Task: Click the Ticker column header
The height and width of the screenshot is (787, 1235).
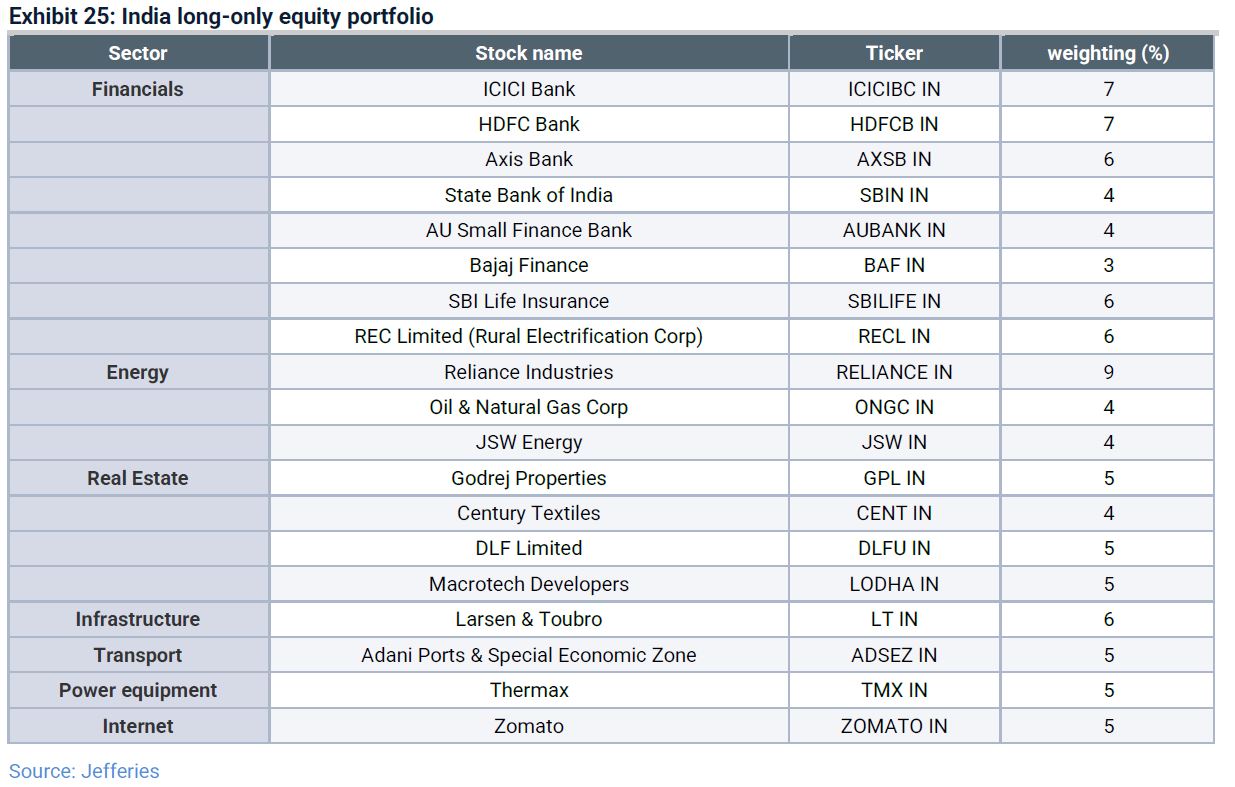Action: (x=894, y=54)
